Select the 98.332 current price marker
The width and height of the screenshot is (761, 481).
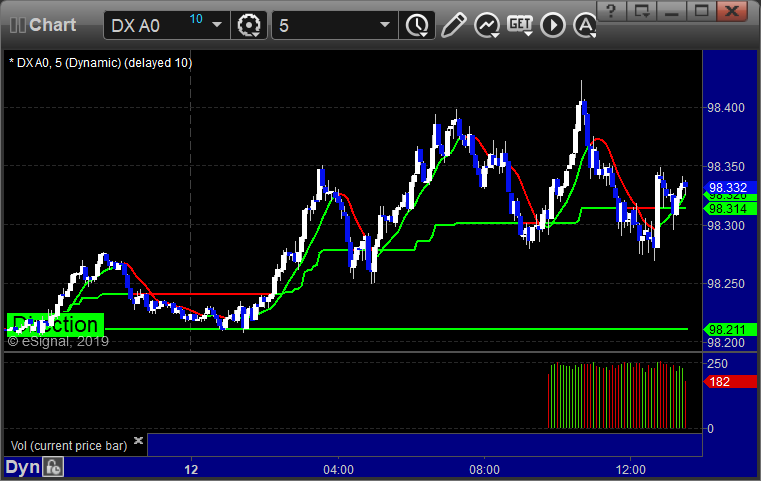729,188
